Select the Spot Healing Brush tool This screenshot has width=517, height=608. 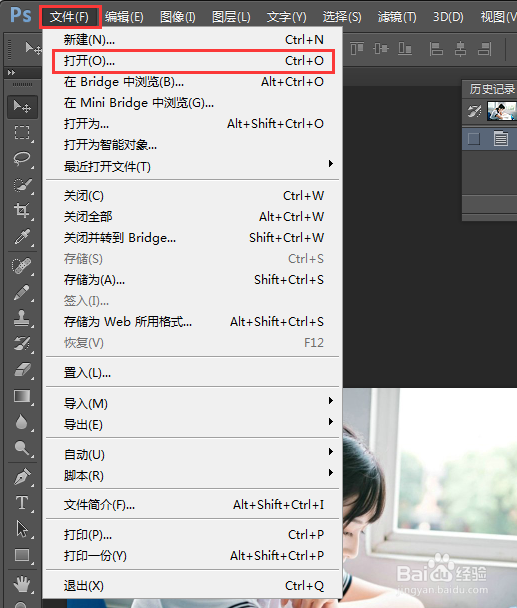click(x=22, y=266)
